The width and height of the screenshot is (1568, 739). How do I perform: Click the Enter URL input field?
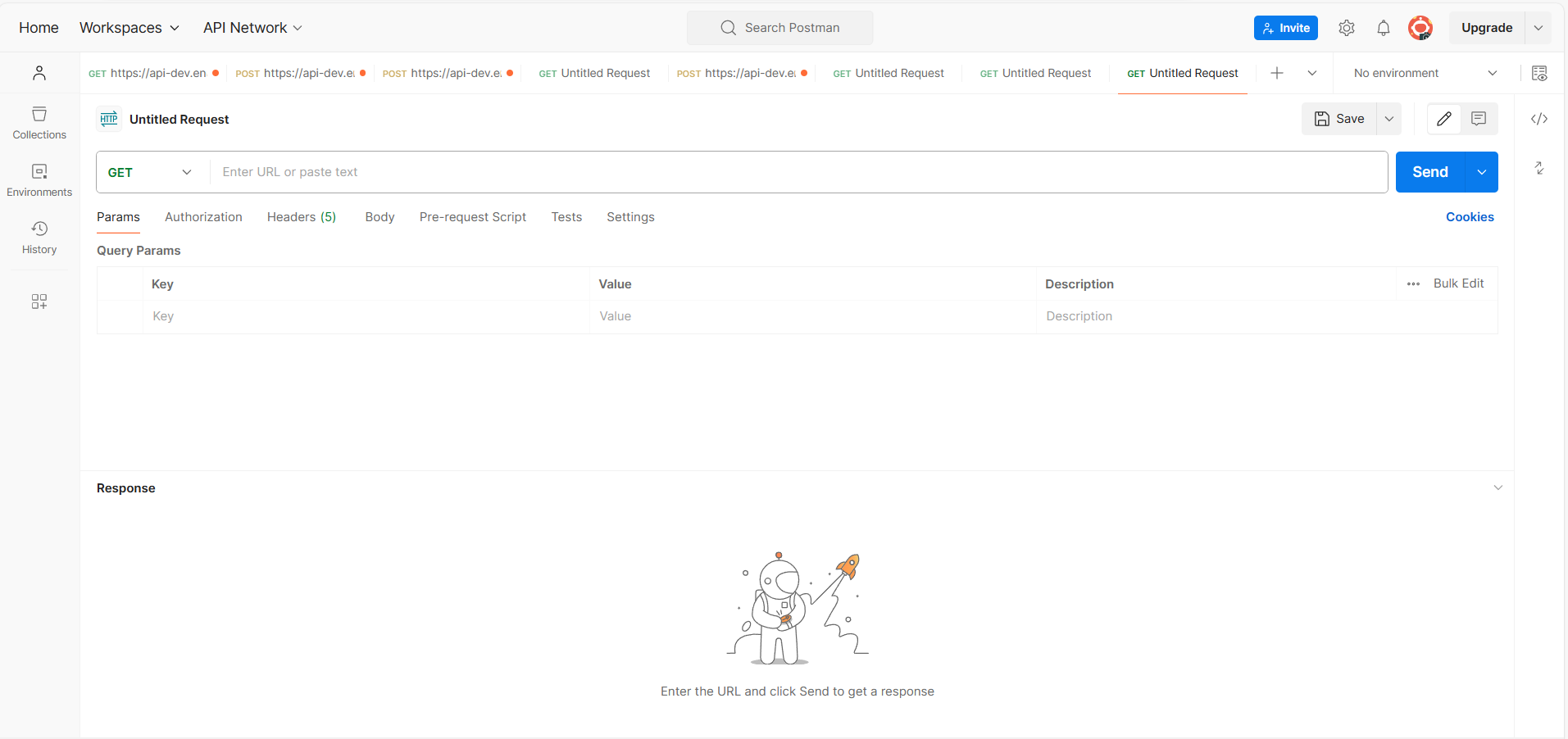tap(795, 172)
